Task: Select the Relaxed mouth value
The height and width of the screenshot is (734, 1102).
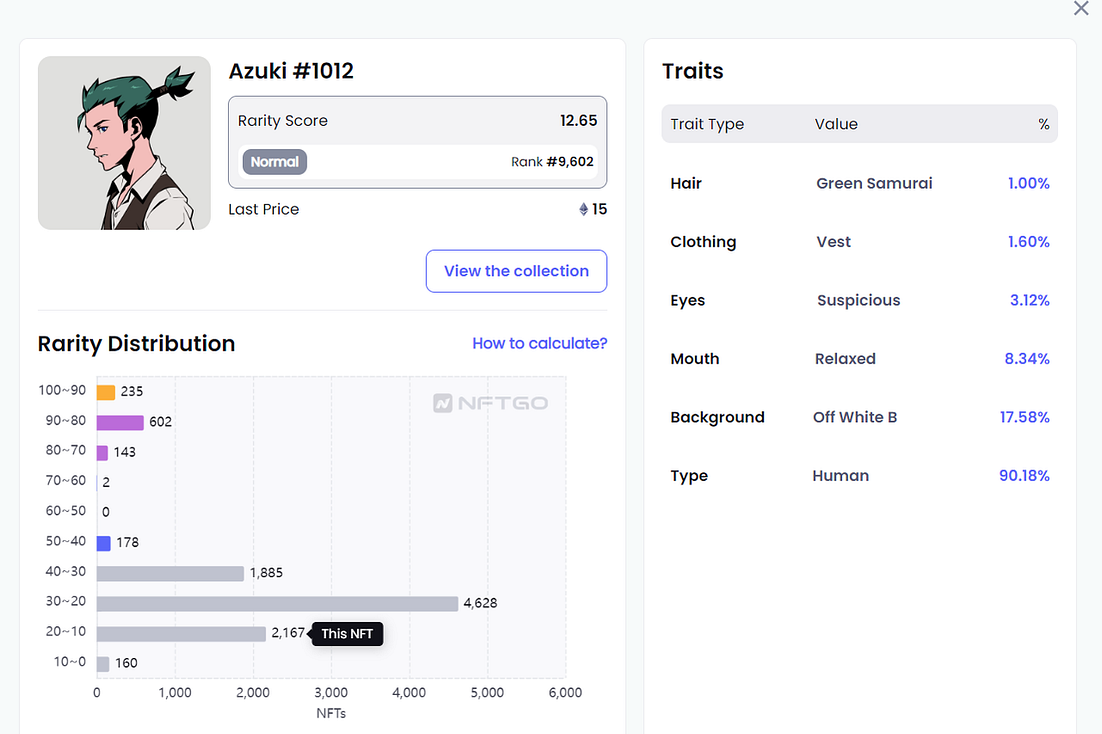Action: 845,359
